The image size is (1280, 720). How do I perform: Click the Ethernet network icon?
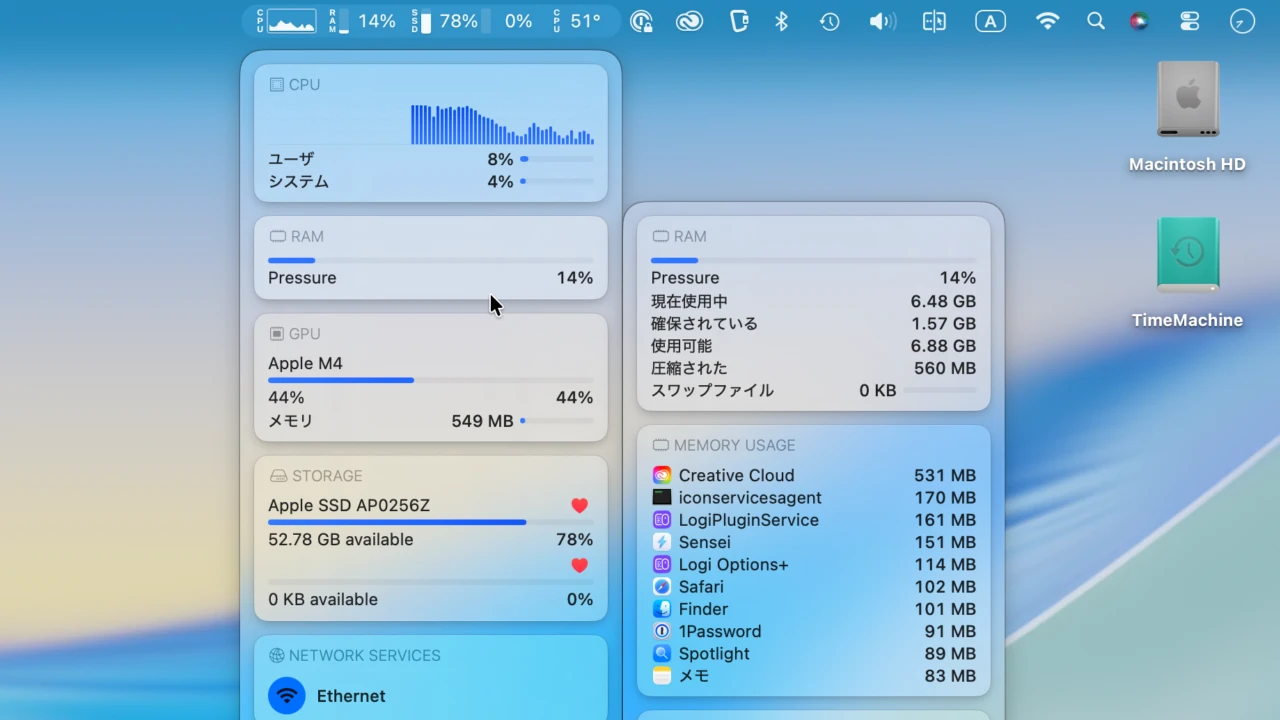[287, 696]
